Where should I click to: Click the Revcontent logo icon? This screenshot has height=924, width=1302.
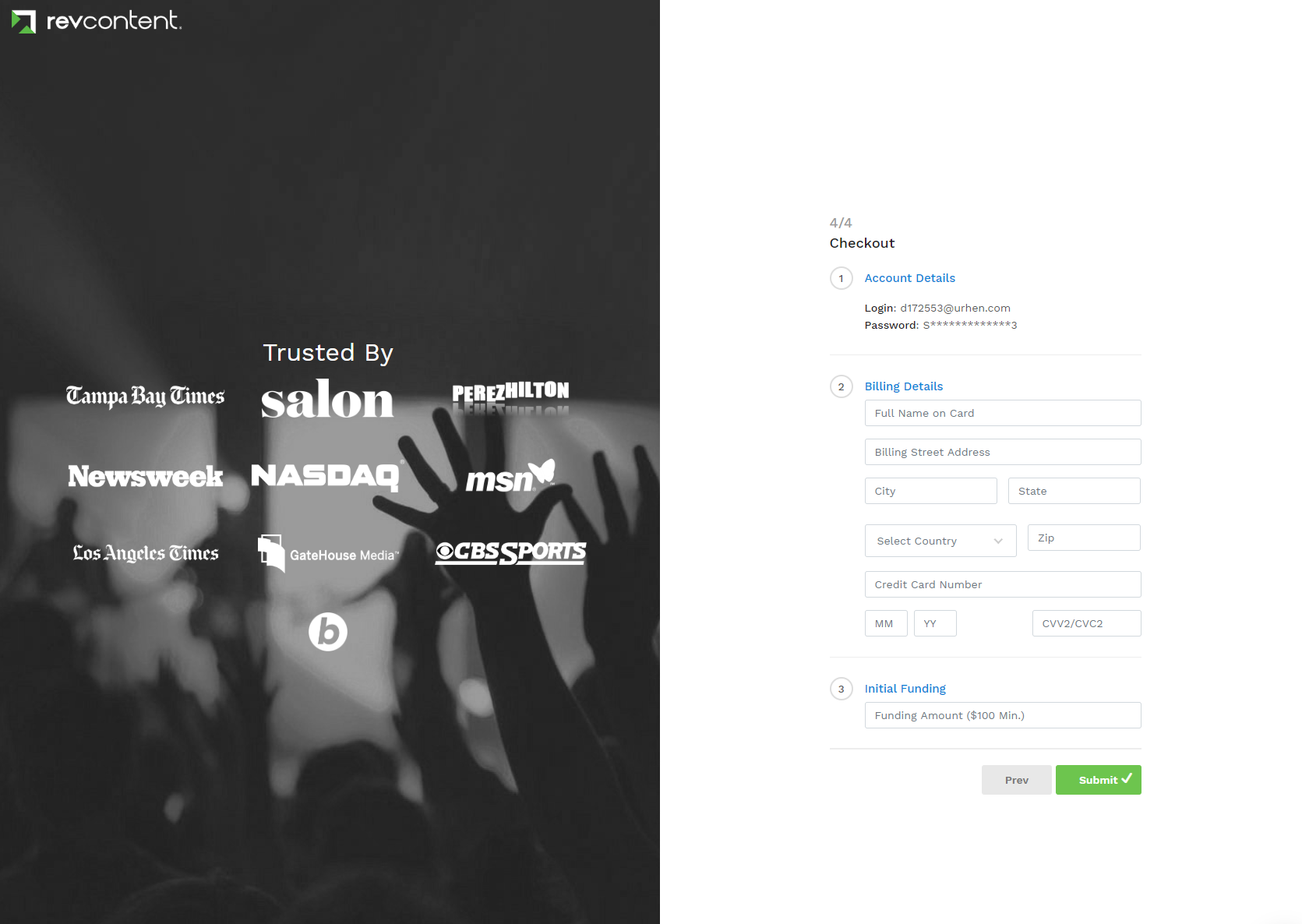tap(24, 22)
